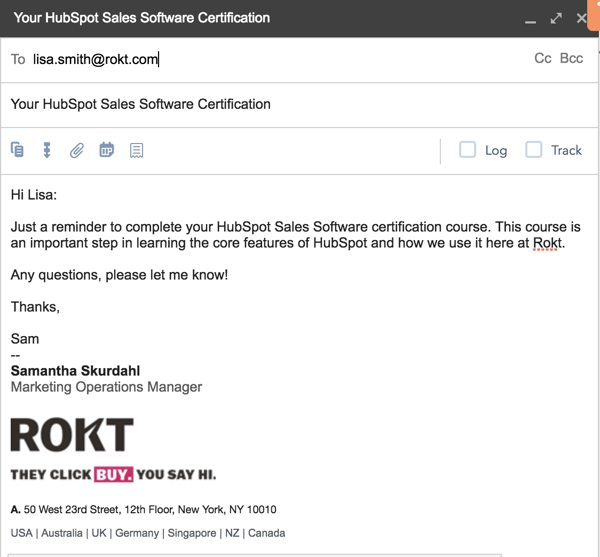
Task: Click the To field with lisa.smith@rokt.com
Action: click(x=96, y=60)
